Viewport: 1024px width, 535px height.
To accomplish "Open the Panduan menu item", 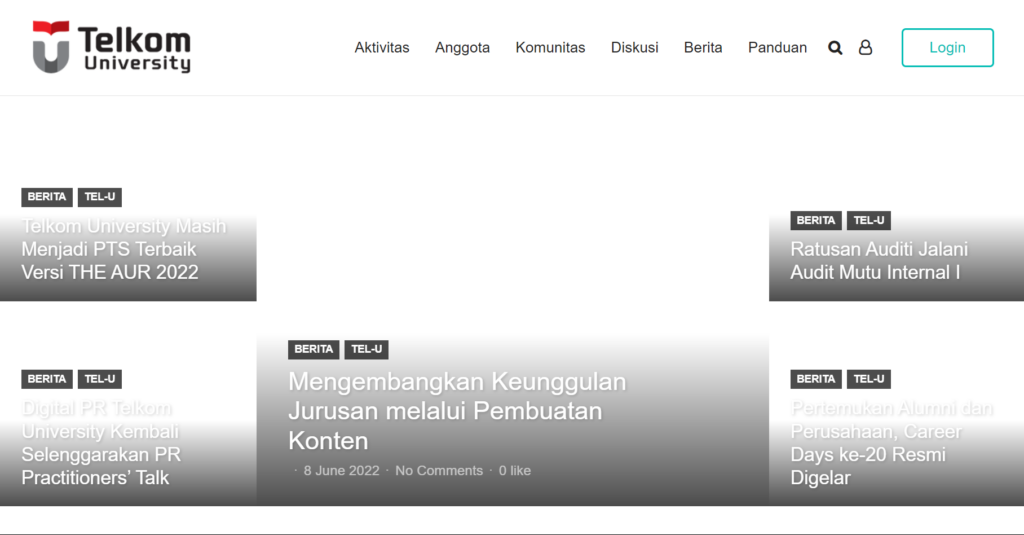I will pyautogui.click(x=777, y=47).
